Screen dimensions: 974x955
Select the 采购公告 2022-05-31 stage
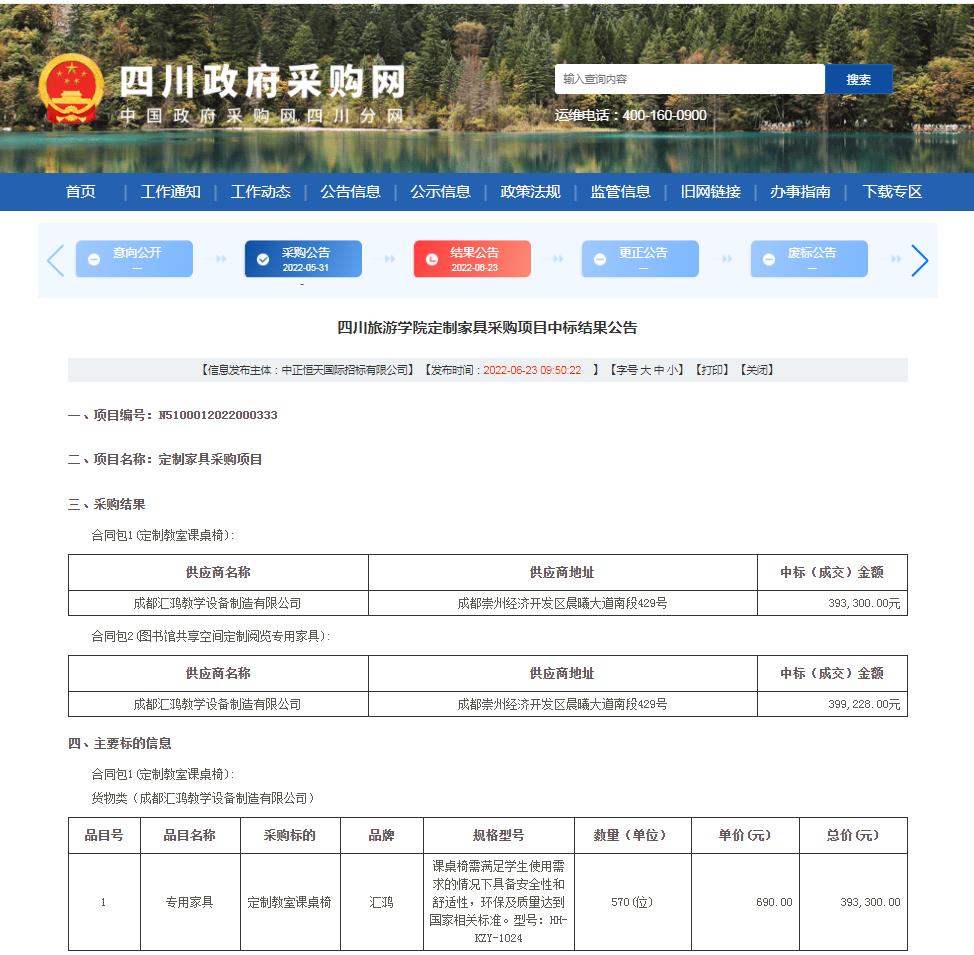(x=303, y=258)
